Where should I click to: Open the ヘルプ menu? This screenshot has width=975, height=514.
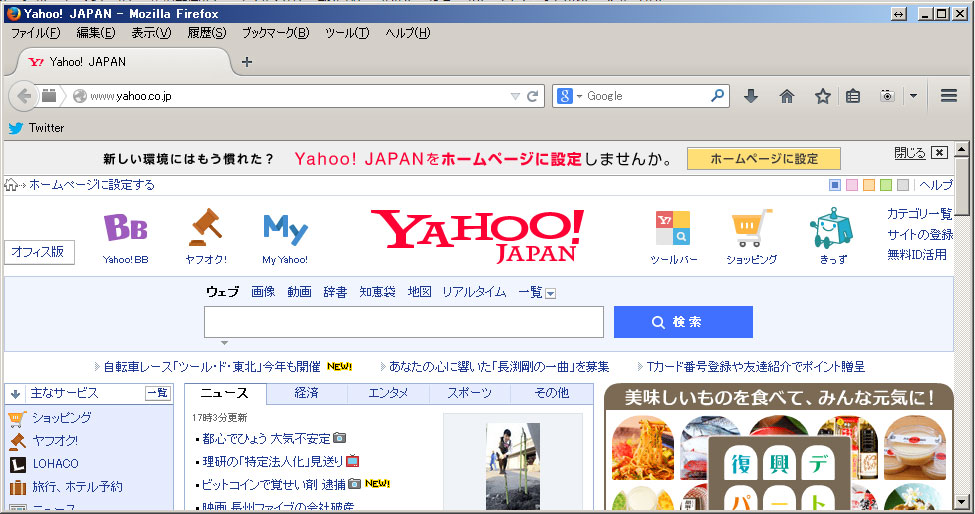coord(407,33)
